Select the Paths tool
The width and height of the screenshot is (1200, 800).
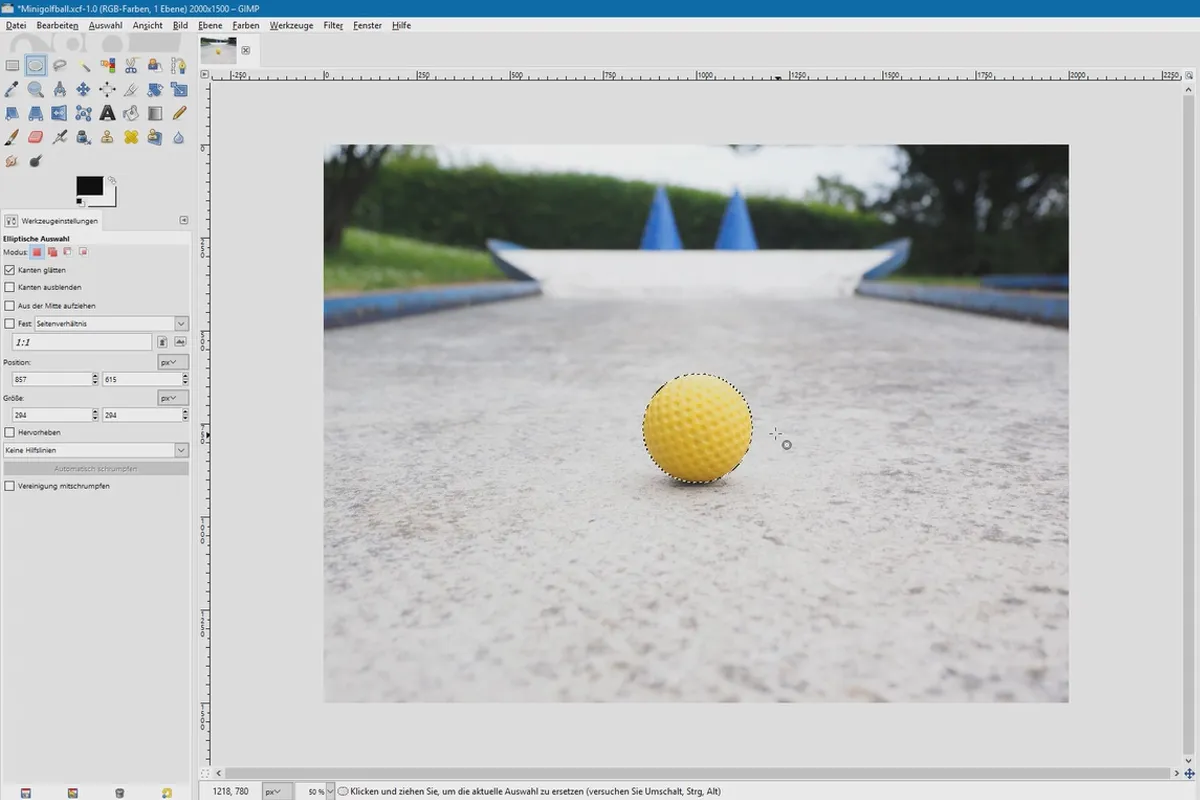(x=179, y=65)
